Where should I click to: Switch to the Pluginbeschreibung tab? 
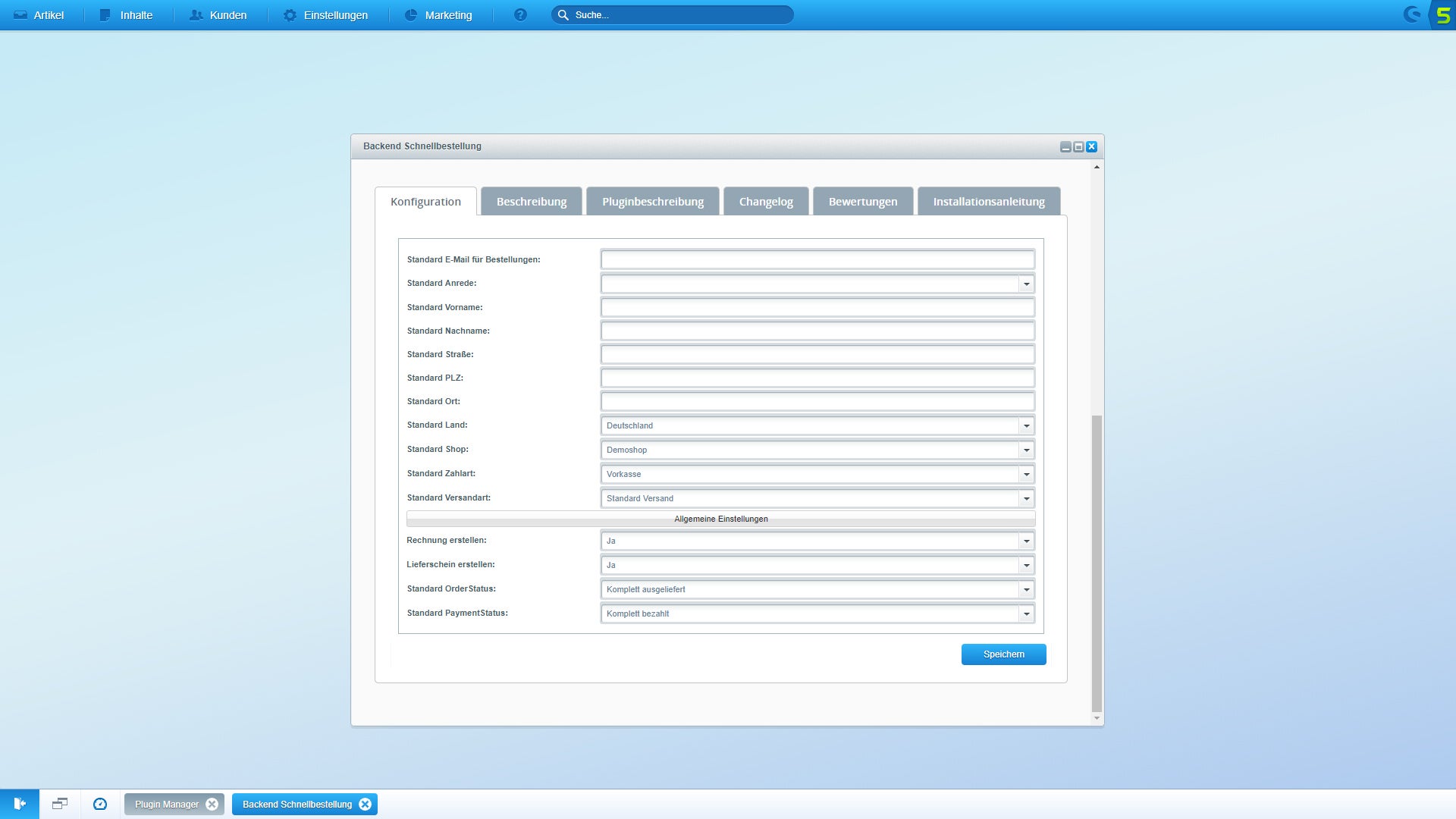pyautogui.click(x=653, y=202)
